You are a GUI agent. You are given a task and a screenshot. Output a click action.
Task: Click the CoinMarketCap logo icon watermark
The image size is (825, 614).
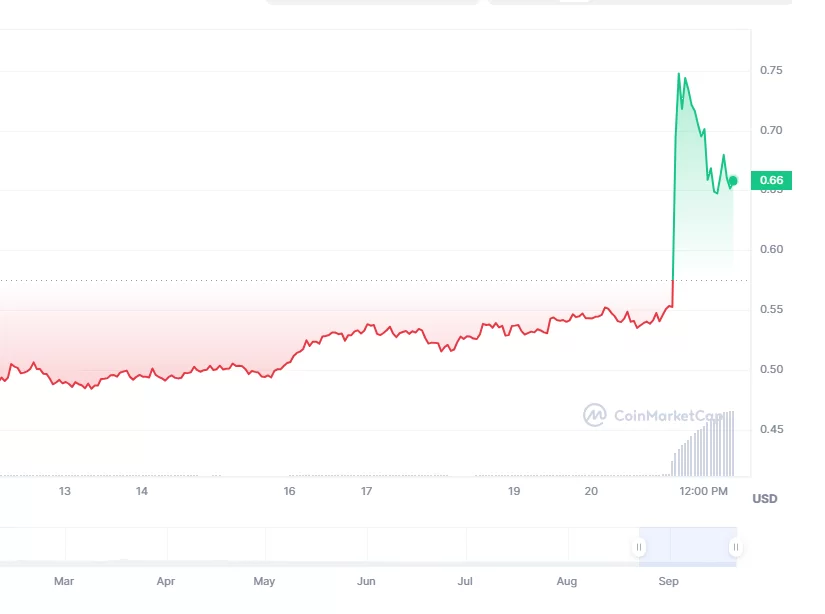pyautogui.click(x=595, y=415)
